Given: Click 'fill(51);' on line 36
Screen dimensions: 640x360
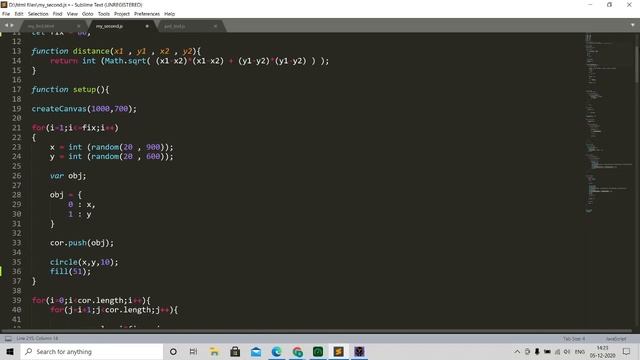Looking at the screenshot, I should 70,271.
